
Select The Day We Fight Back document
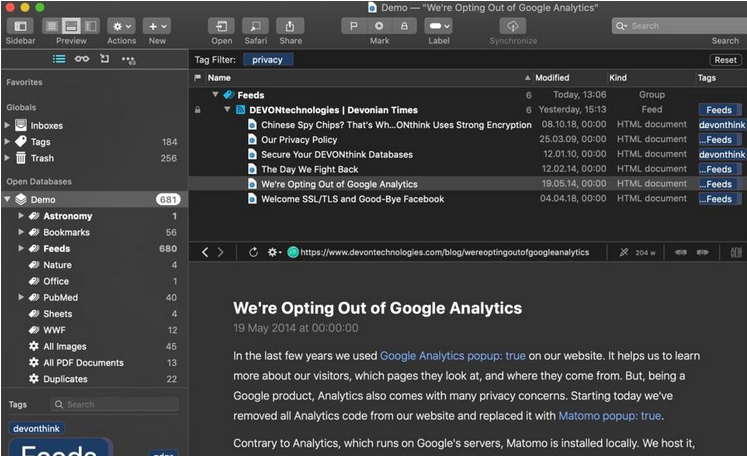click(310, 169)
